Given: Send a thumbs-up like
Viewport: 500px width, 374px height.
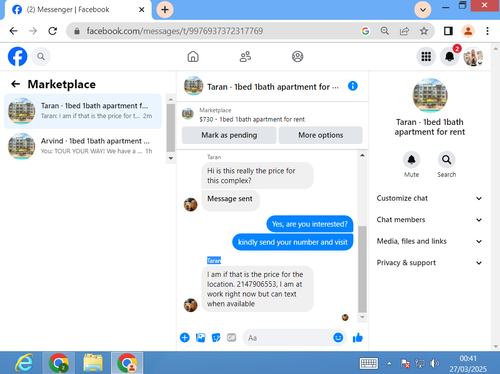Looking at the screenshot, I should pyautogui.click(x=358, y=338).
